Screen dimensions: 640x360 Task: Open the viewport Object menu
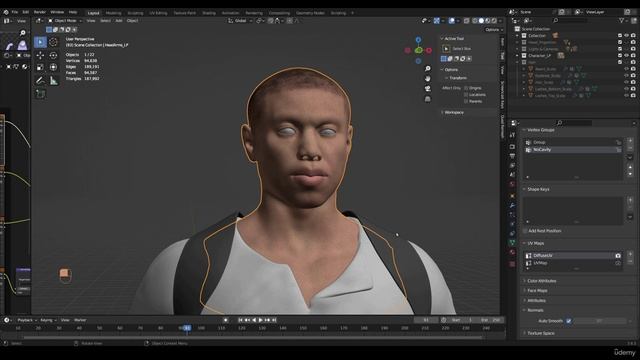[x=132, y=20]
